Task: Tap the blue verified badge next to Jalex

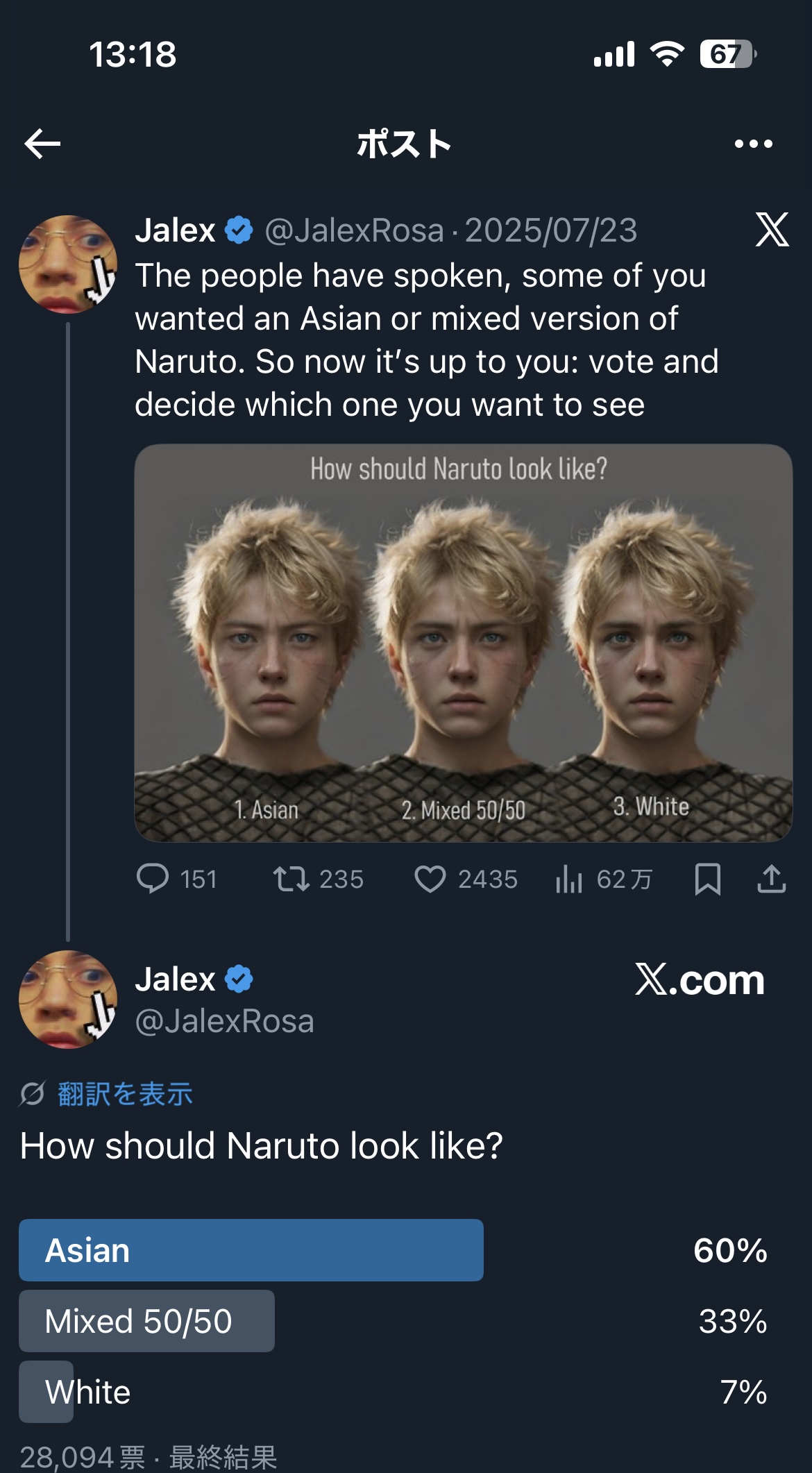Action: click(x=239, y=230)
